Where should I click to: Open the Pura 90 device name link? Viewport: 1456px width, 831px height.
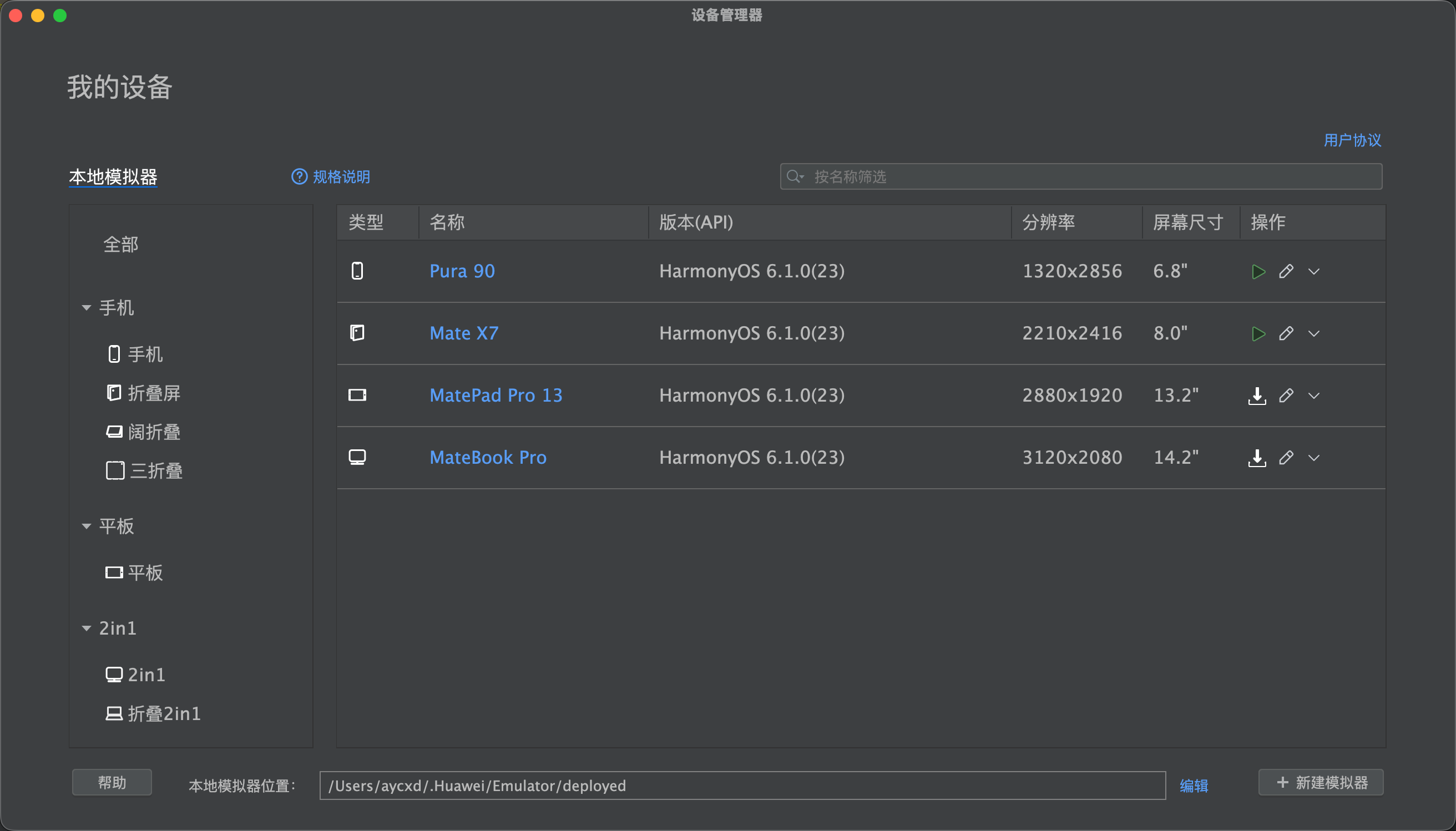(x=462, y=271)
